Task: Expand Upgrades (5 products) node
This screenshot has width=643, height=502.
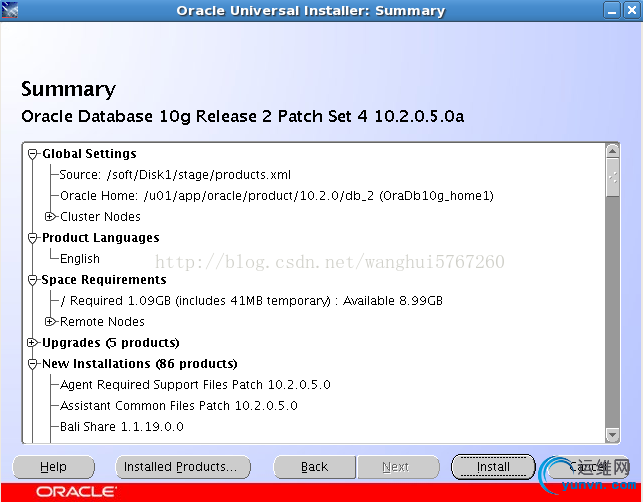Action: tap(32, 343)
